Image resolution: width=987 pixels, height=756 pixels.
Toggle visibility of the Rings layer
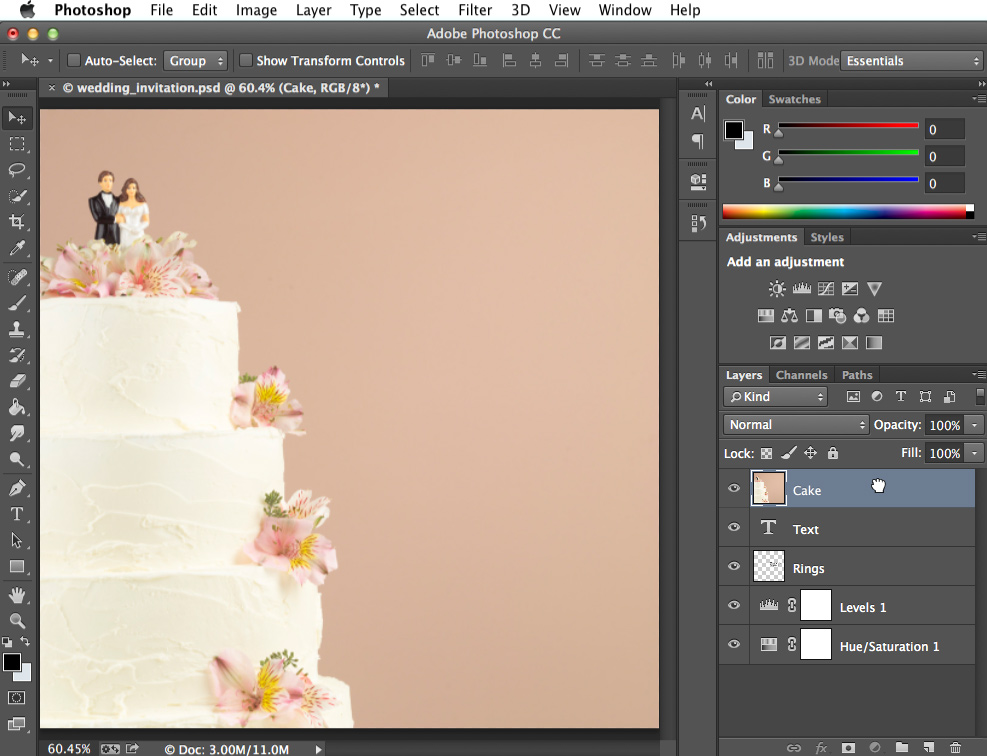click(733, 566)
